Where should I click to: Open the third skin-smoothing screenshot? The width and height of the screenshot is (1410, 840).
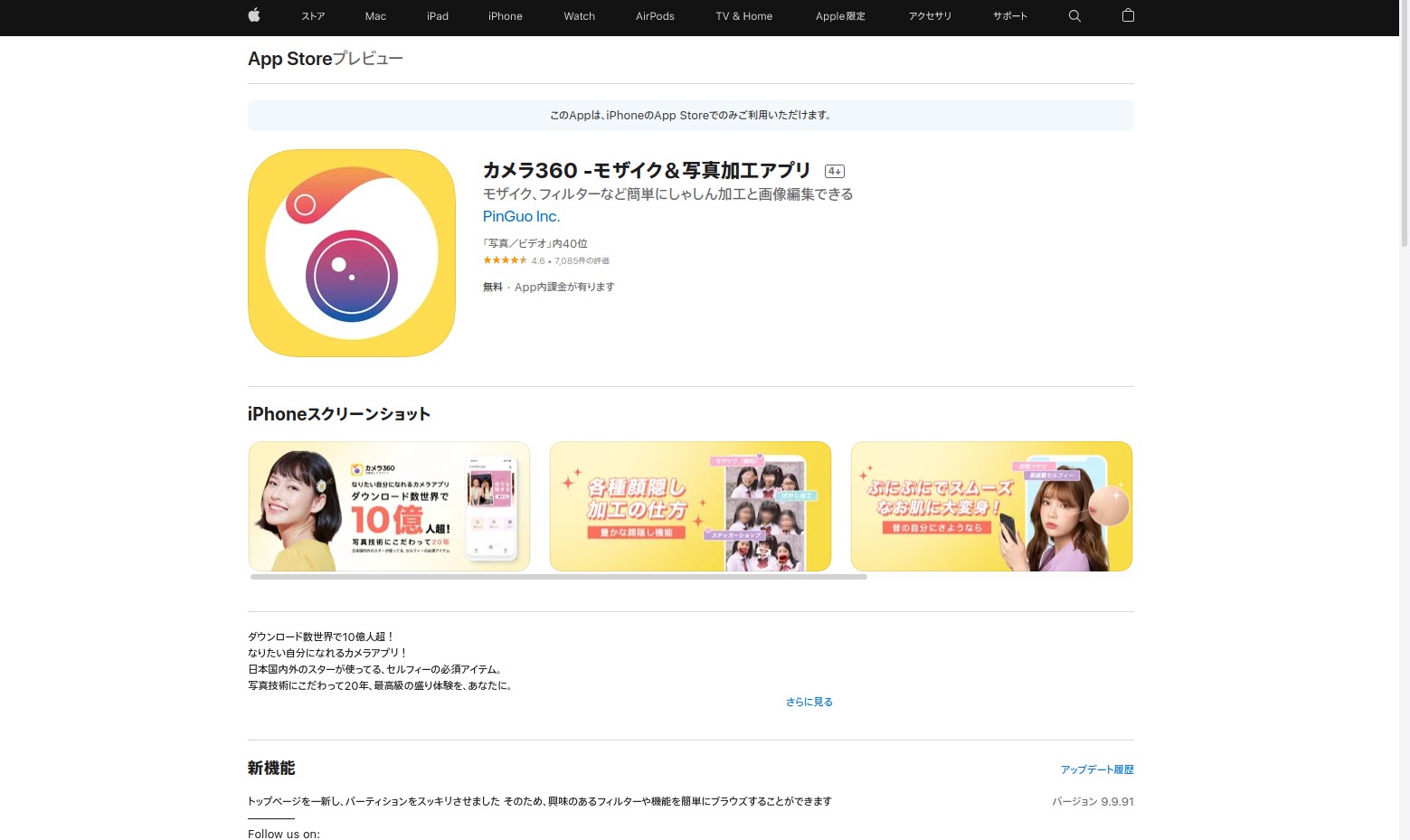click(991, 506)
